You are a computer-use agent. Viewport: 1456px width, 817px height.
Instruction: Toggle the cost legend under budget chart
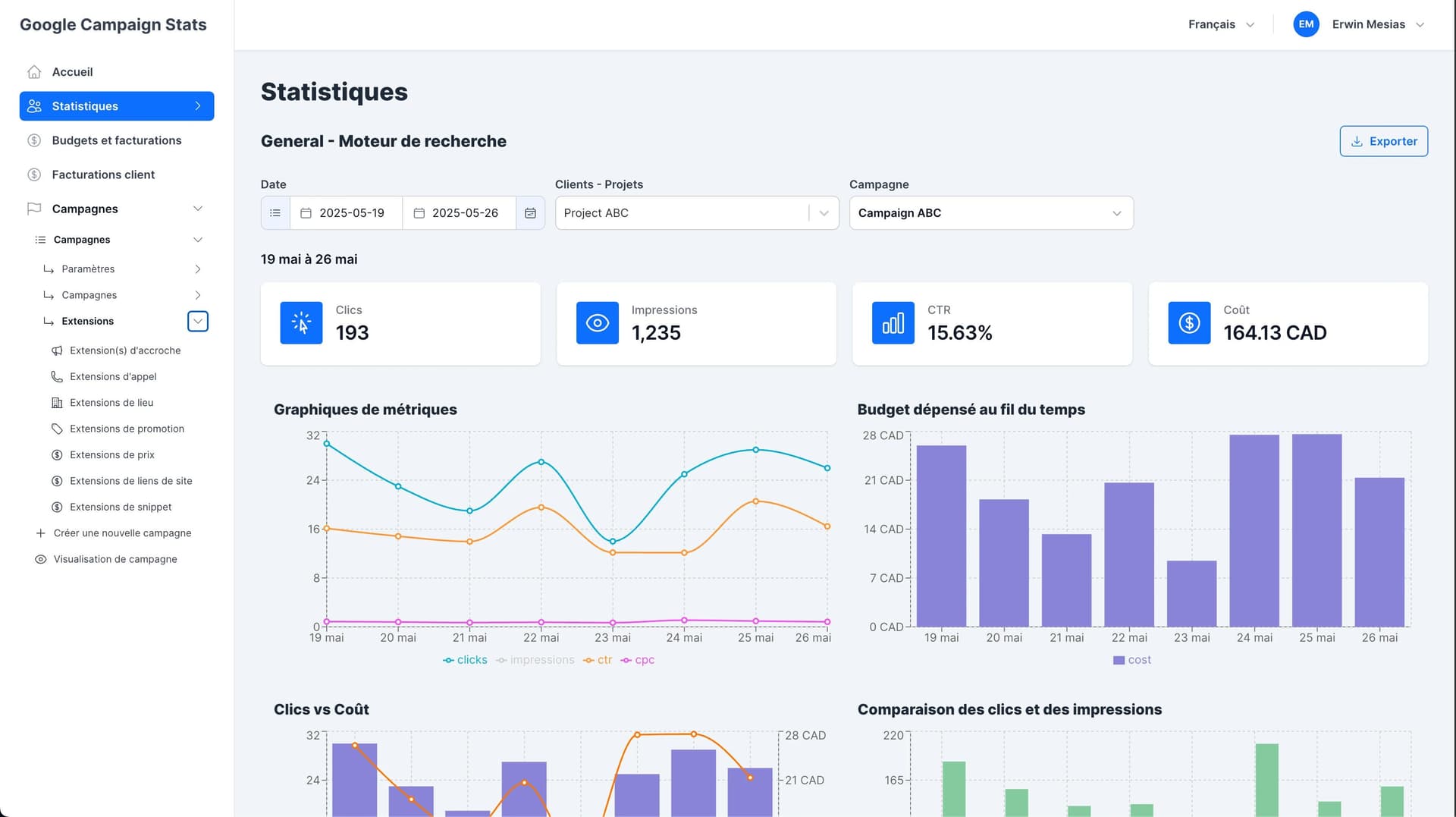click(x=1131, y=659)
